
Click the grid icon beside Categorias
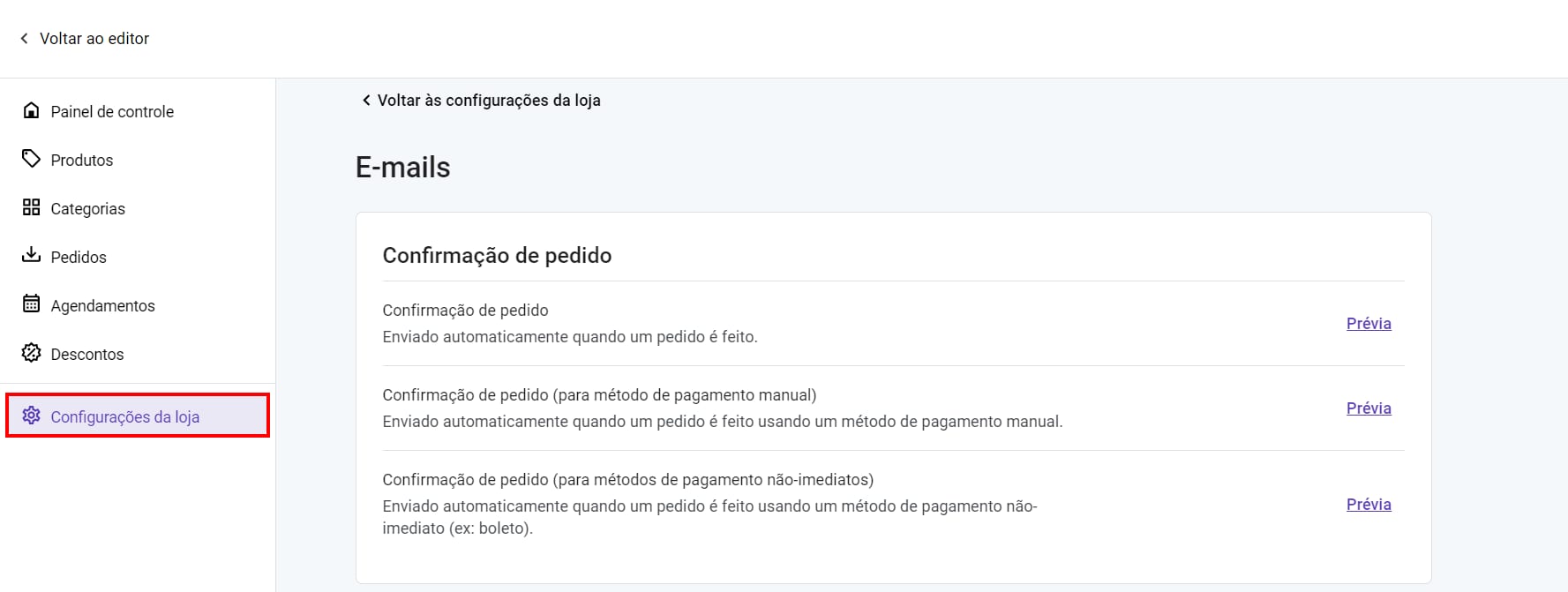tap(31, 207)
